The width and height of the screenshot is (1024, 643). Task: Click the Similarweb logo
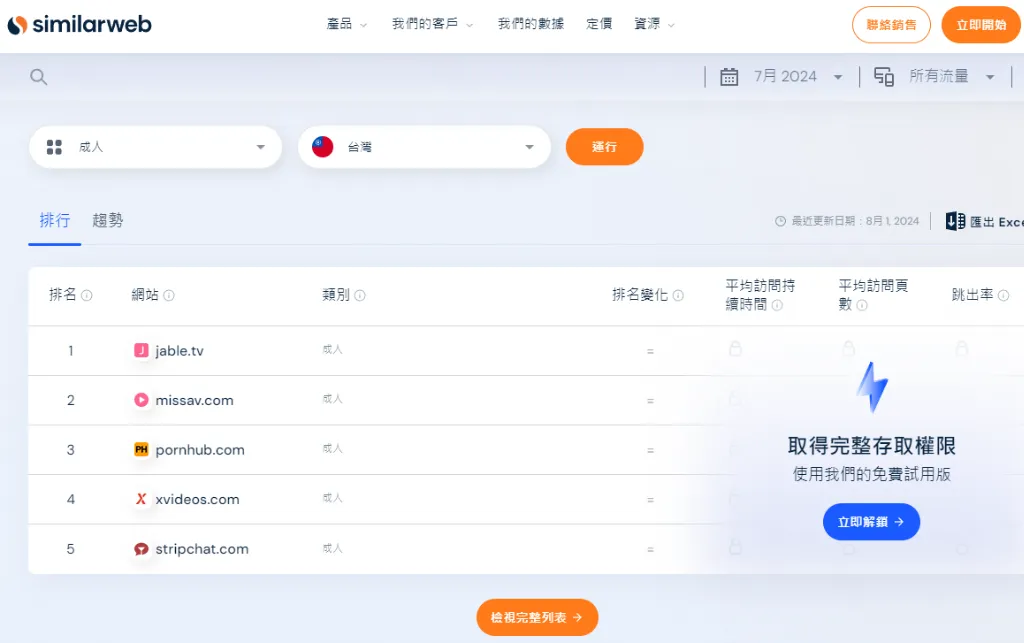(79, 24)
